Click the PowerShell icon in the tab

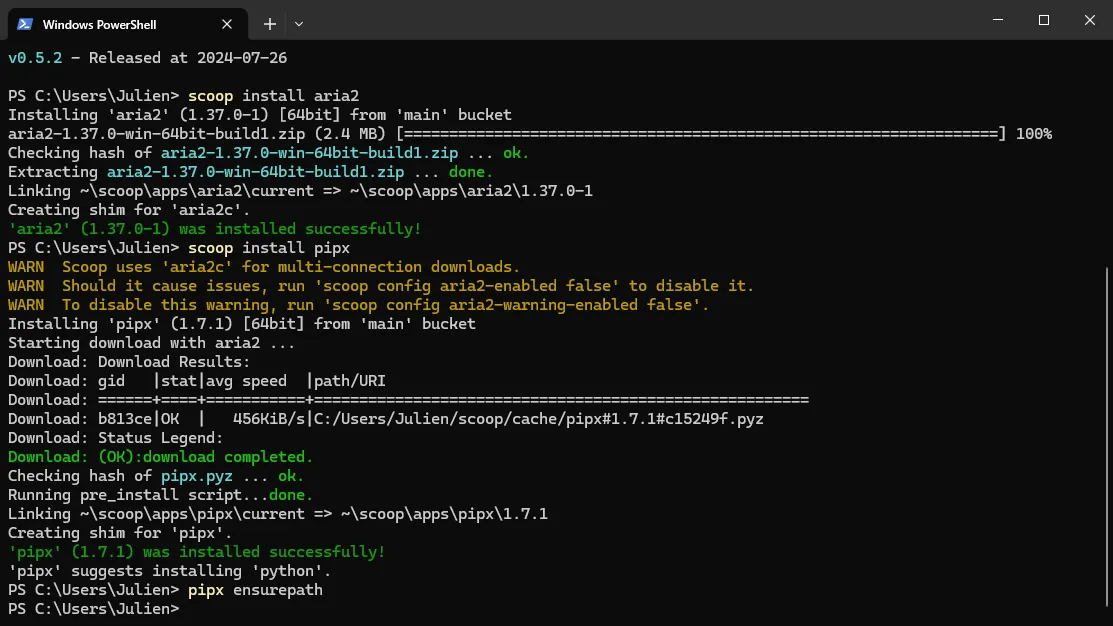24,24
